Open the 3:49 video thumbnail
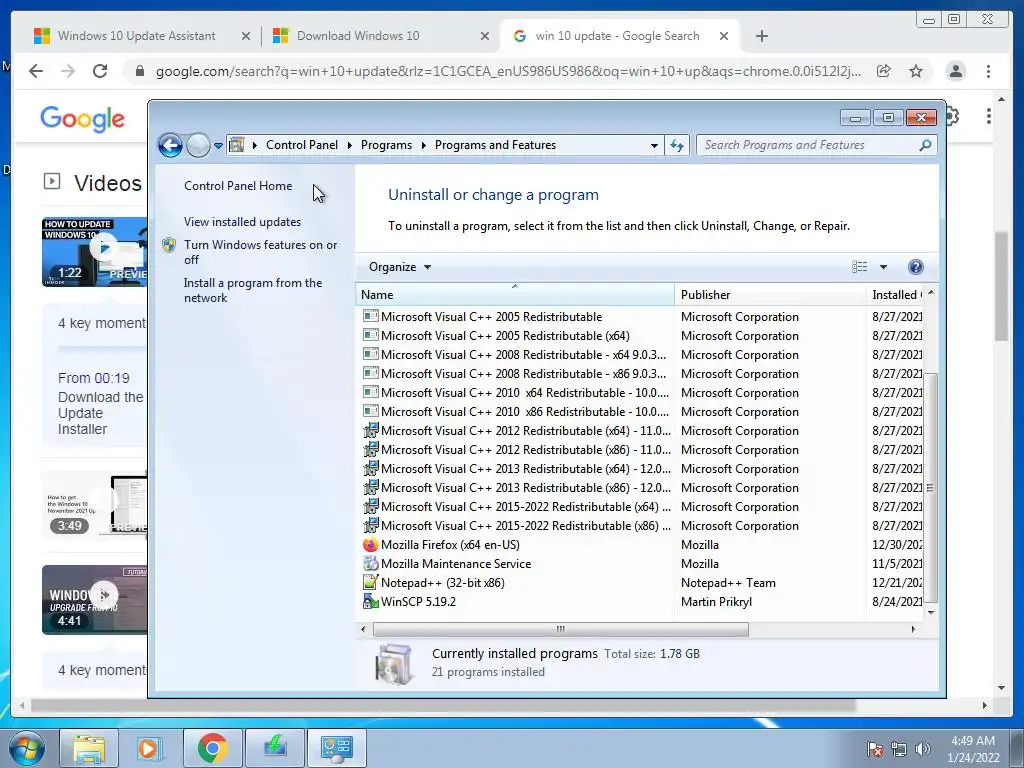Screen dimensions: 1024x768 click(95, 504)
